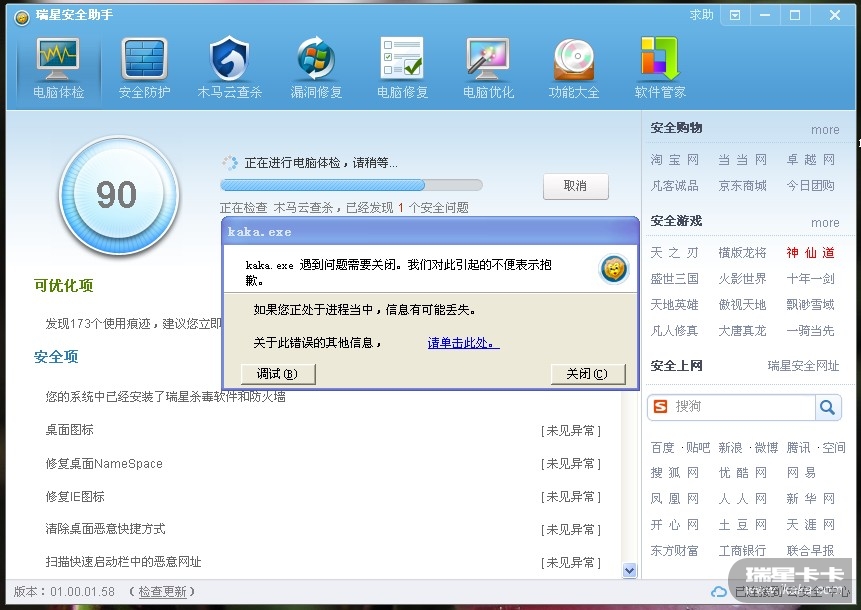This screenshot has width=861, height=610.
Task: Open 优酷网 website link
Action: tap(742, 473)
